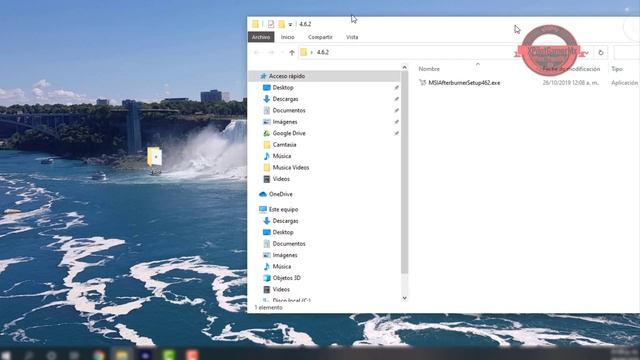Open Descargas under Acceso rápido

pyautogui.click(x=285, y=99)
